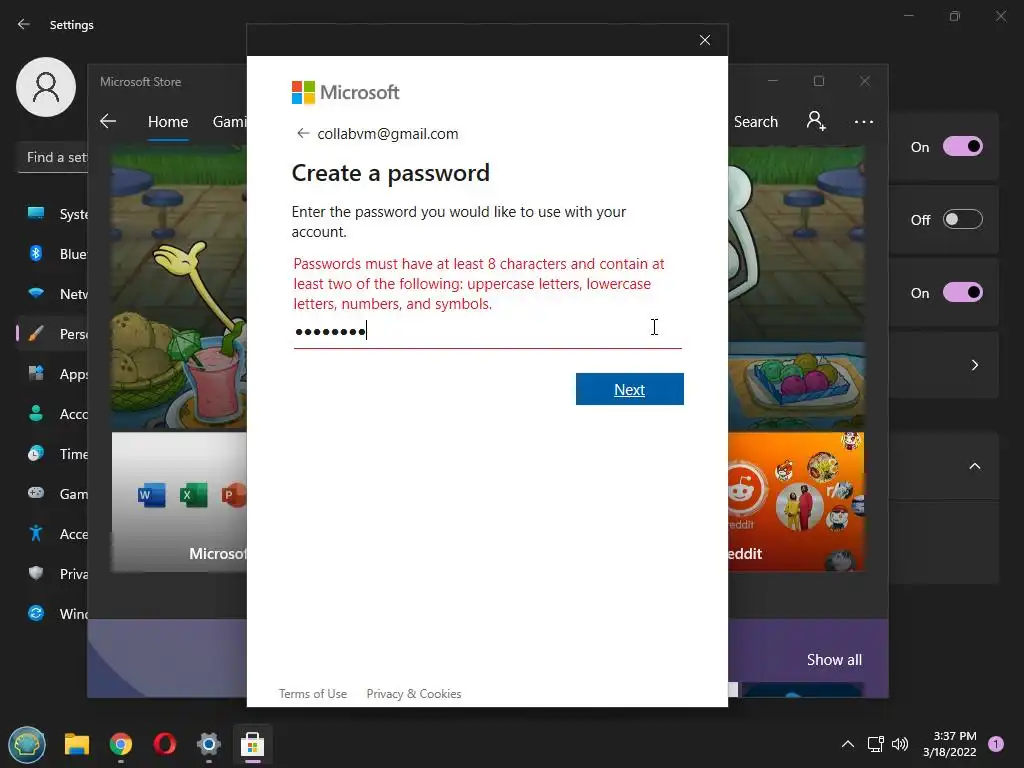Open Personalization settings category
The height and width of the screenshot is (768, 1024).
(x=54, y=334)
